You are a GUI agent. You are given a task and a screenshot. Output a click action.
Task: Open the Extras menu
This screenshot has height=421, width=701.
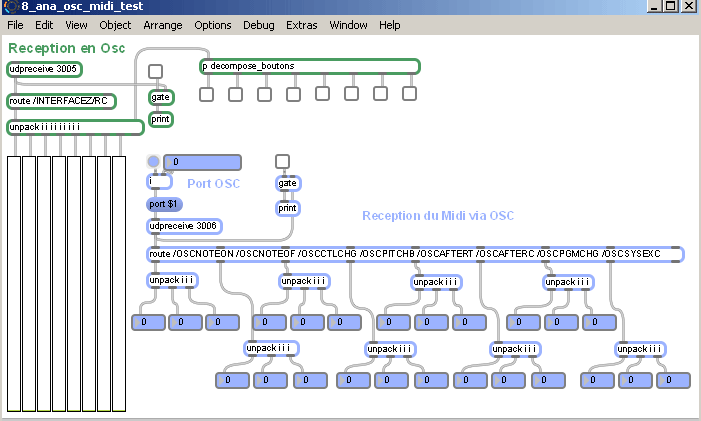click(302, 24)
